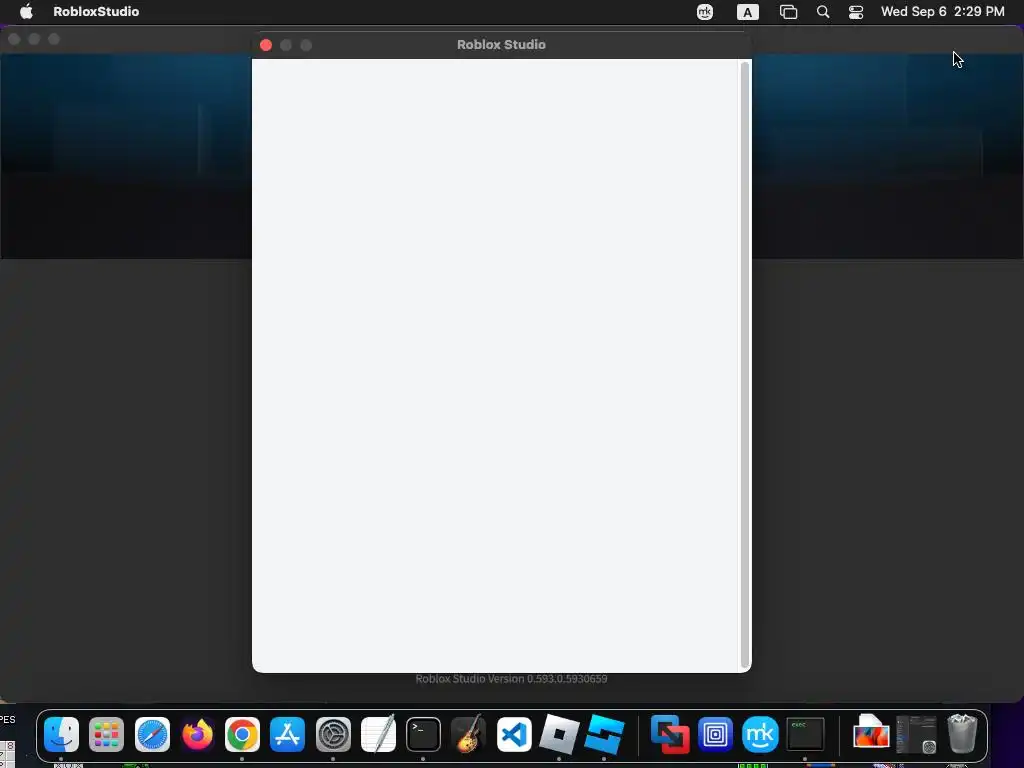
Task: Close the Roblox Studio dialog window
Action: (x=266, y=45)
